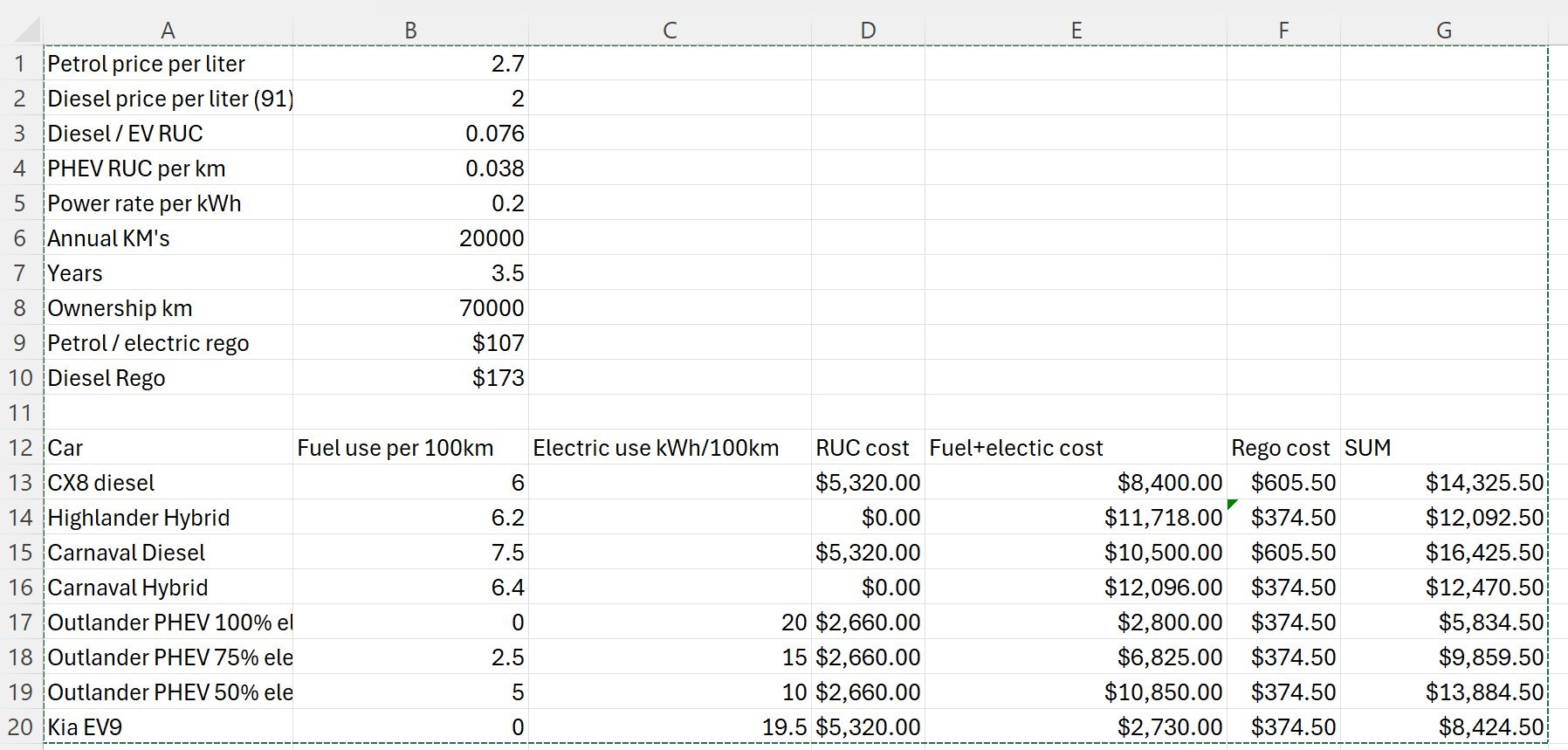The height and width of the screenshot is (750, 1568).
Task: Select column G header
Action: [x=1444, y=31]
